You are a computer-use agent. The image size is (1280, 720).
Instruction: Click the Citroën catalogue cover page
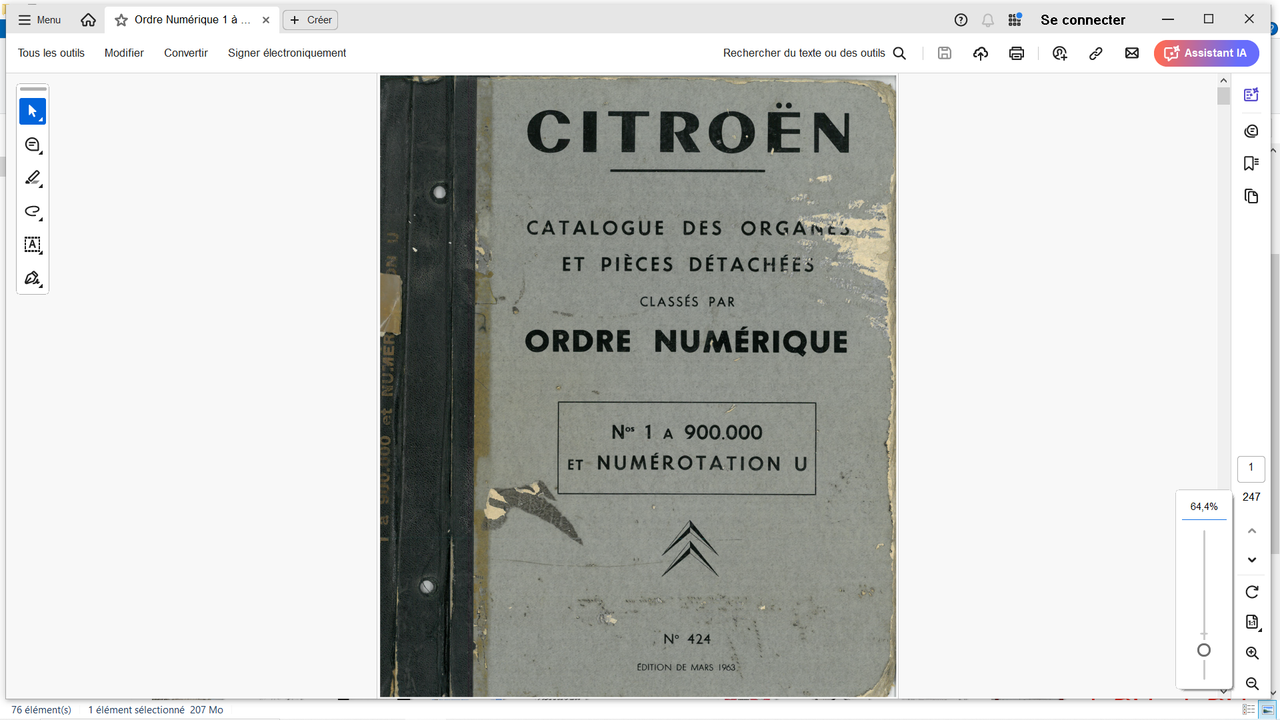pyautogui.click(x=638, y=386)
